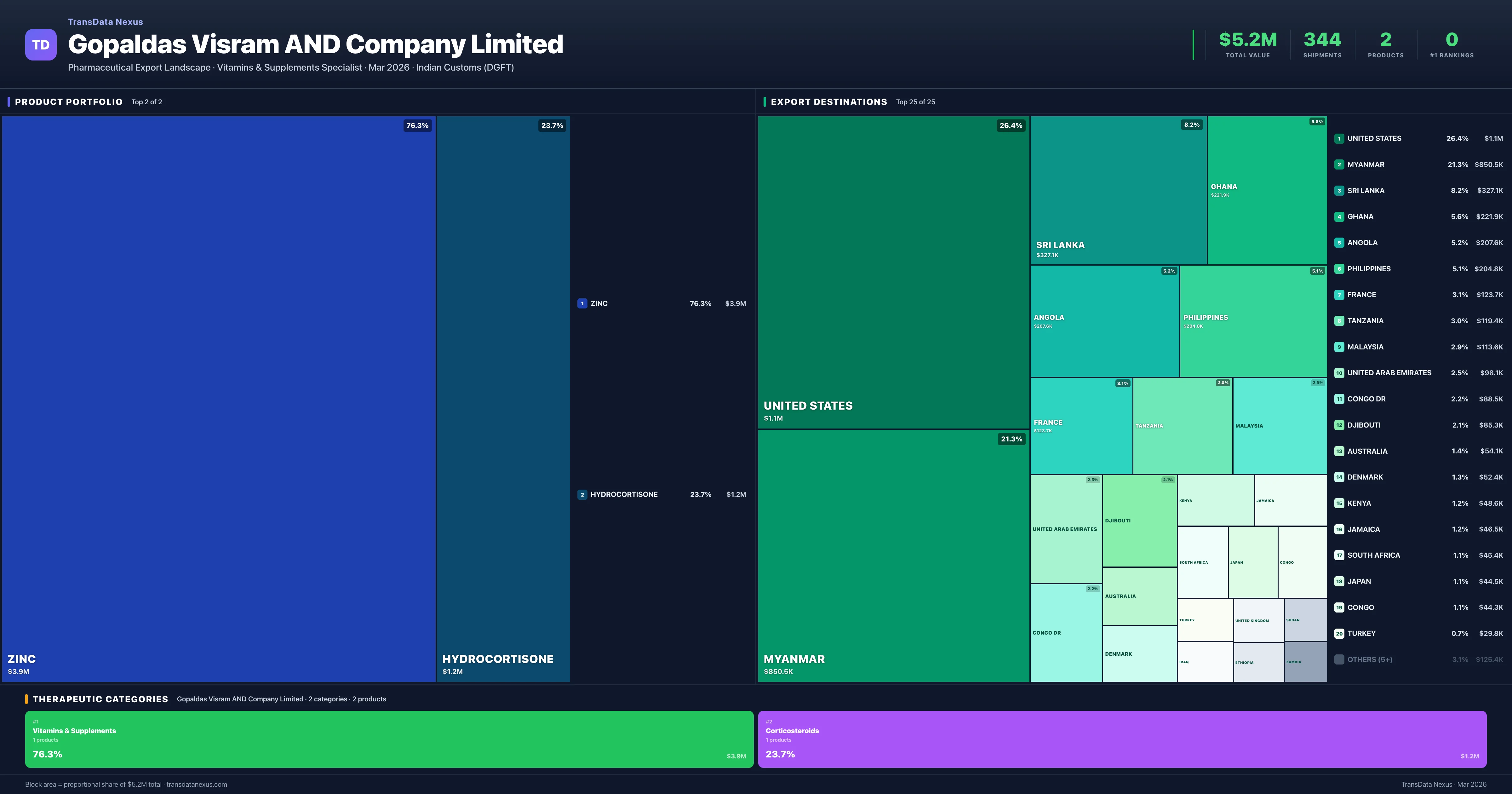Click the rank 2 Hydrocortisone legend badge
Viewport: 1512px width, 794px height.
point(582,494)
